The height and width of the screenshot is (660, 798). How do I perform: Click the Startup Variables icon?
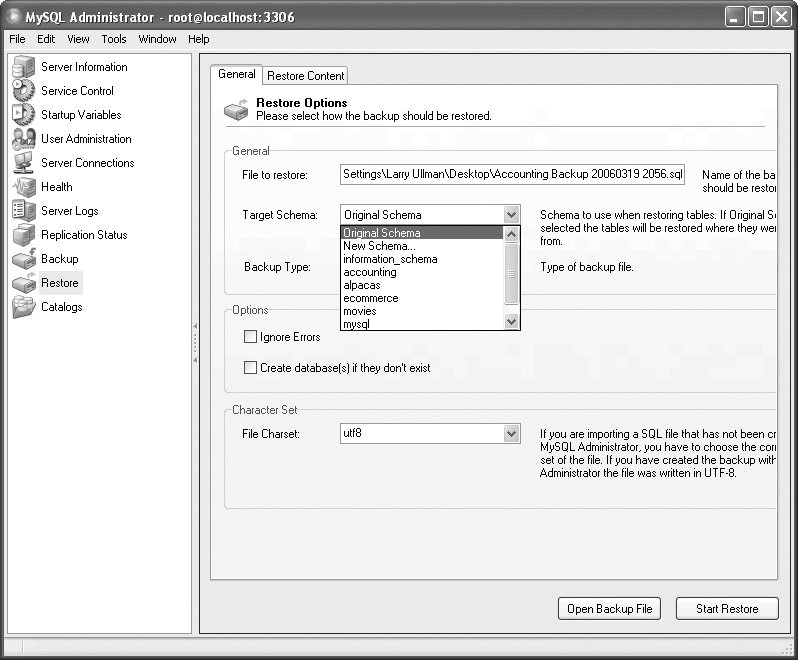click(x=23, y=114)
